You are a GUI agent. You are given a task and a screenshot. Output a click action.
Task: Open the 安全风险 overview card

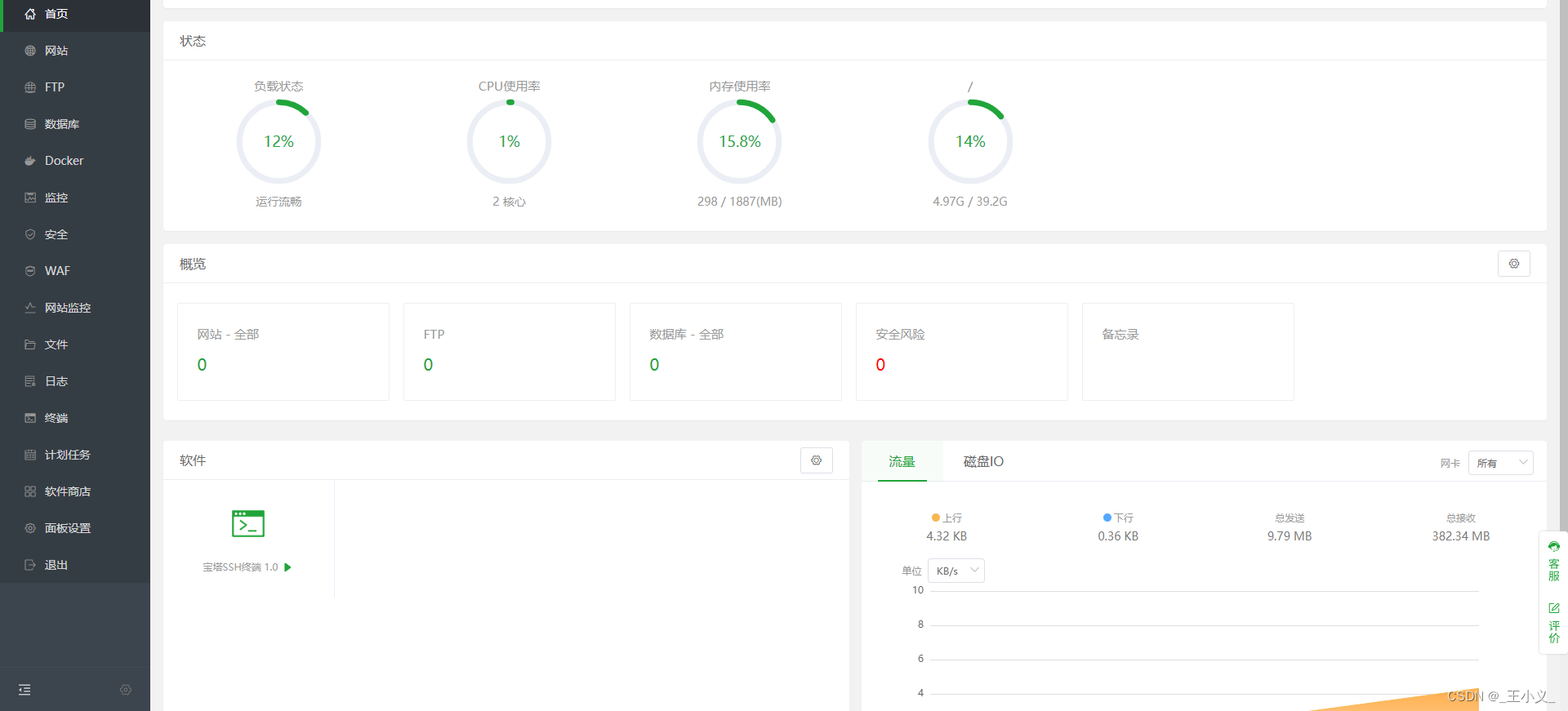tap(962, 352)
